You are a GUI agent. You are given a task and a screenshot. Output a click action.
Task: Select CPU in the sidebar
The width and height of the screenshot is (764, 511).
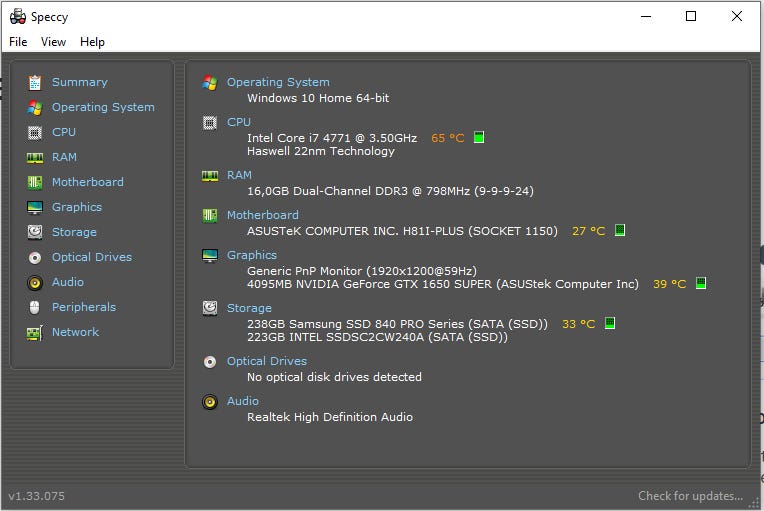click(x=64, y=132)
